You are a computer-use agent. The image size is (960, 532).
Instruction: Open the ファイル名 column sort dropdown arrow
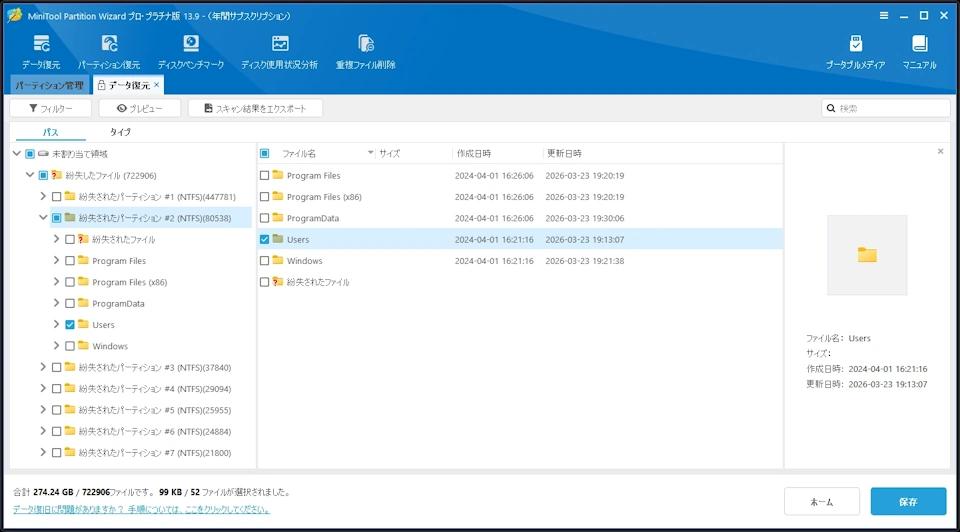pyautogui.click(x=370, y=152)
